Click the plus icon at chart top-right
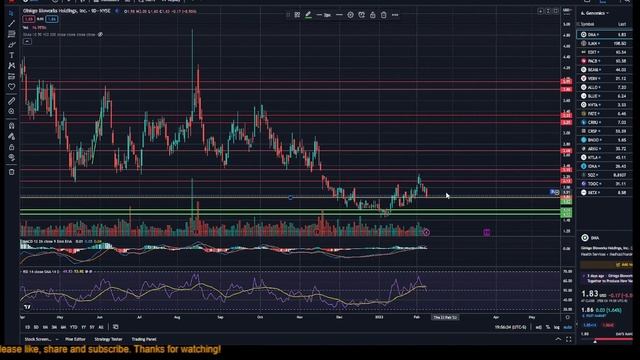Screen dimensions: 640x360 pyautogui.click(x=540, y=11)
